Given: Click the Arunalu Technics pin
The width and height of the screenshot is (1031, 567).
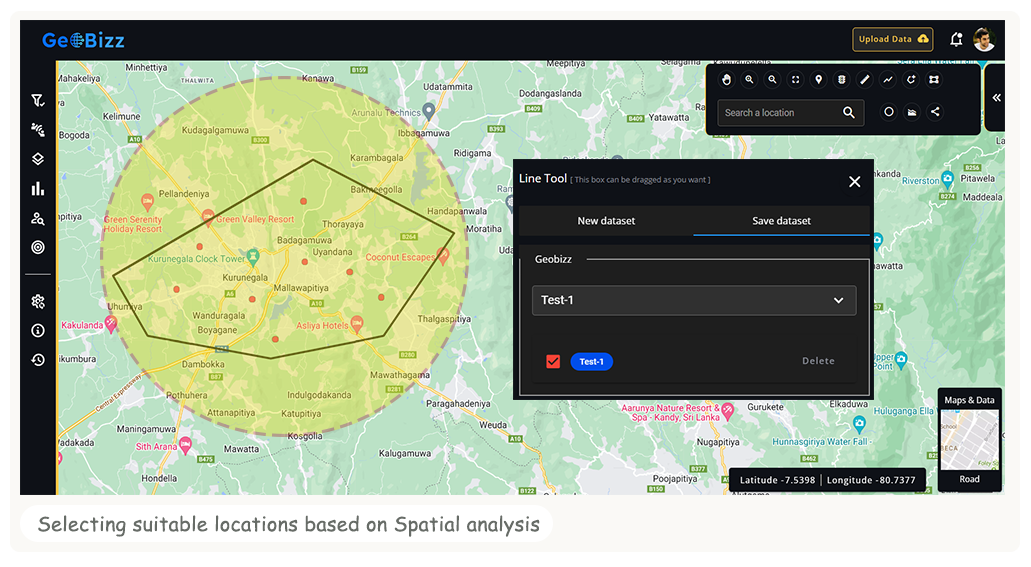Looking at the screenshot, I should (x=429, y=111).
